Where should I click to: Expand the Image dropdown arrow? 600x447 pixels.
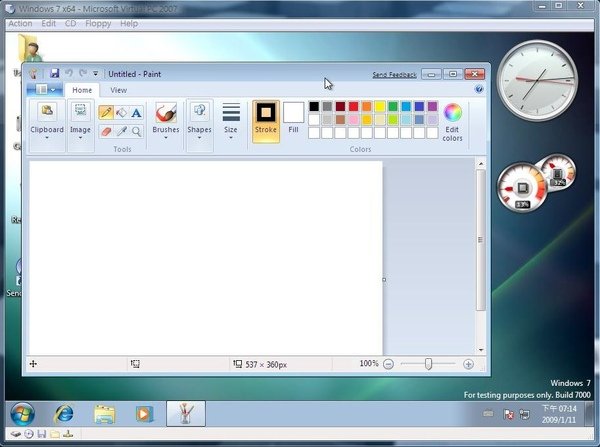click(80, 138)
